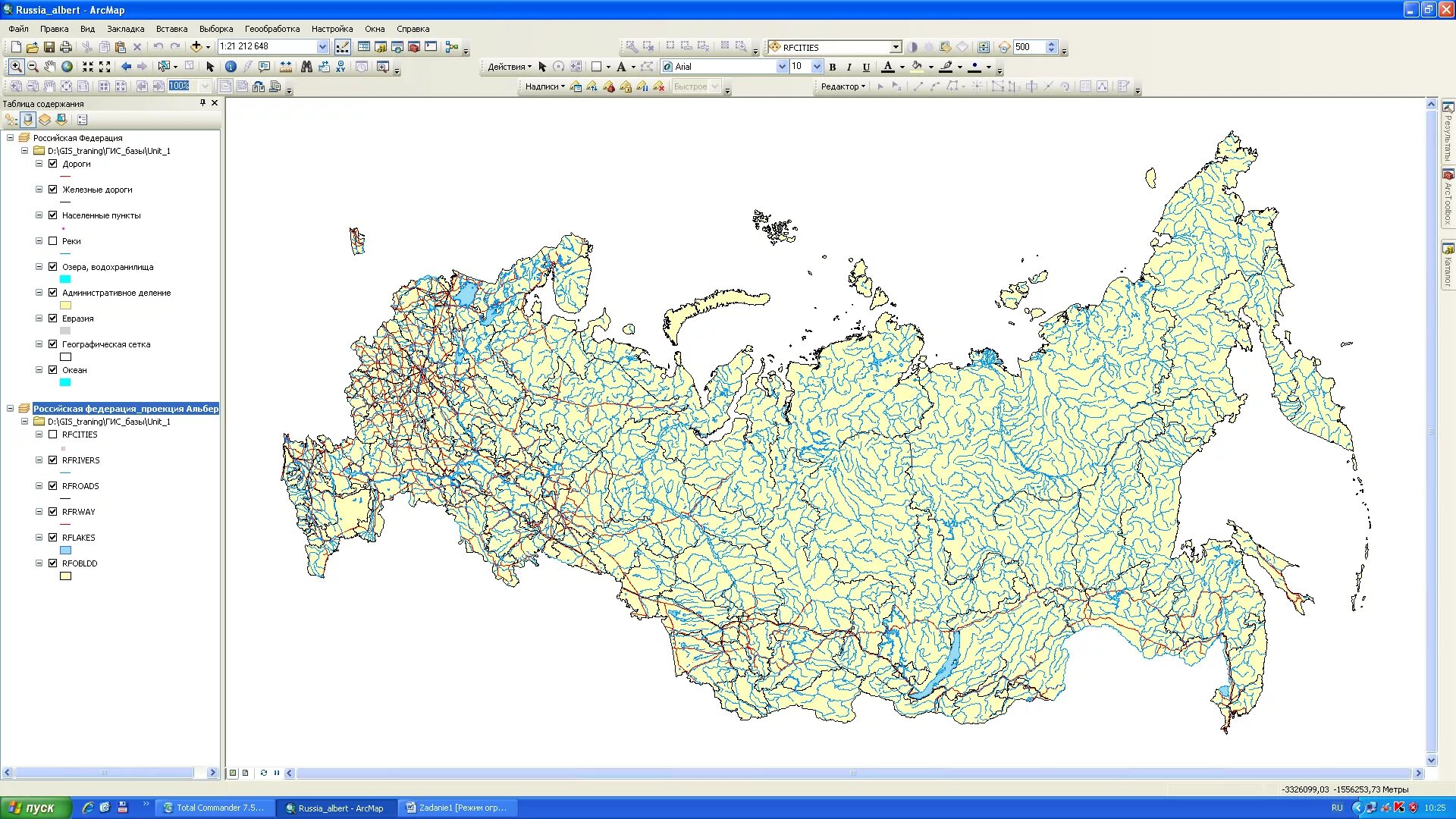Select the Zoom In tool
The height and width of the screenshot is (819, 1456).
coord(16,67)
